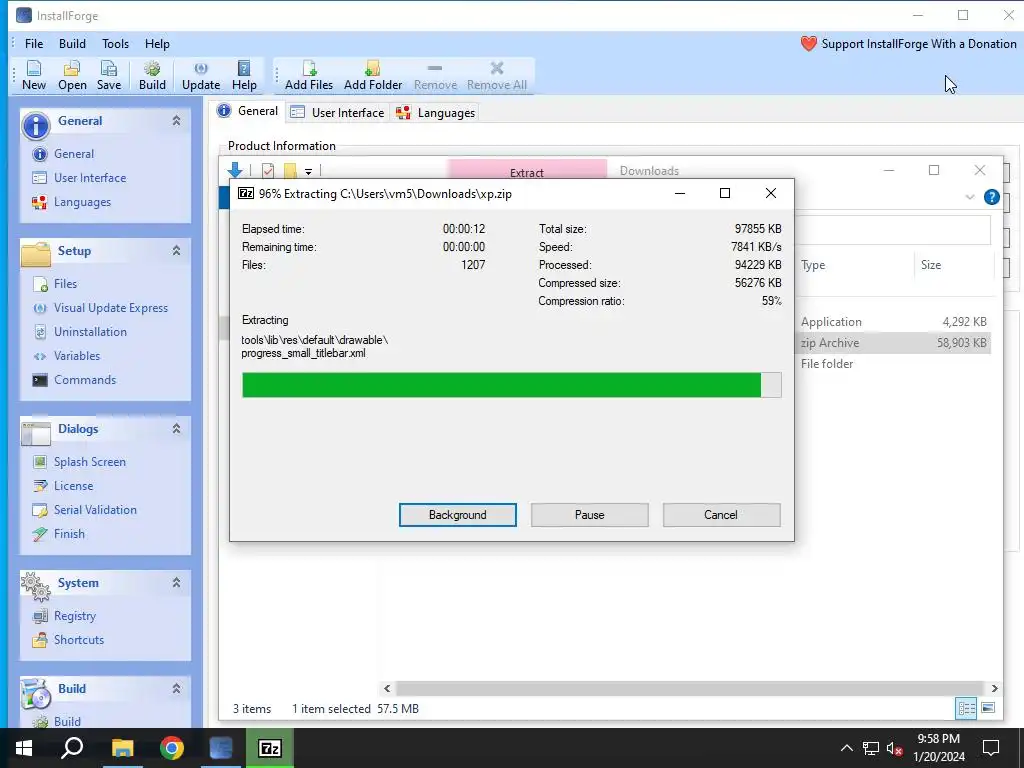This screenshot has height=768, width=1024.
Task: Click Explorer quick access blue down arrow icon
Action: 235,170
